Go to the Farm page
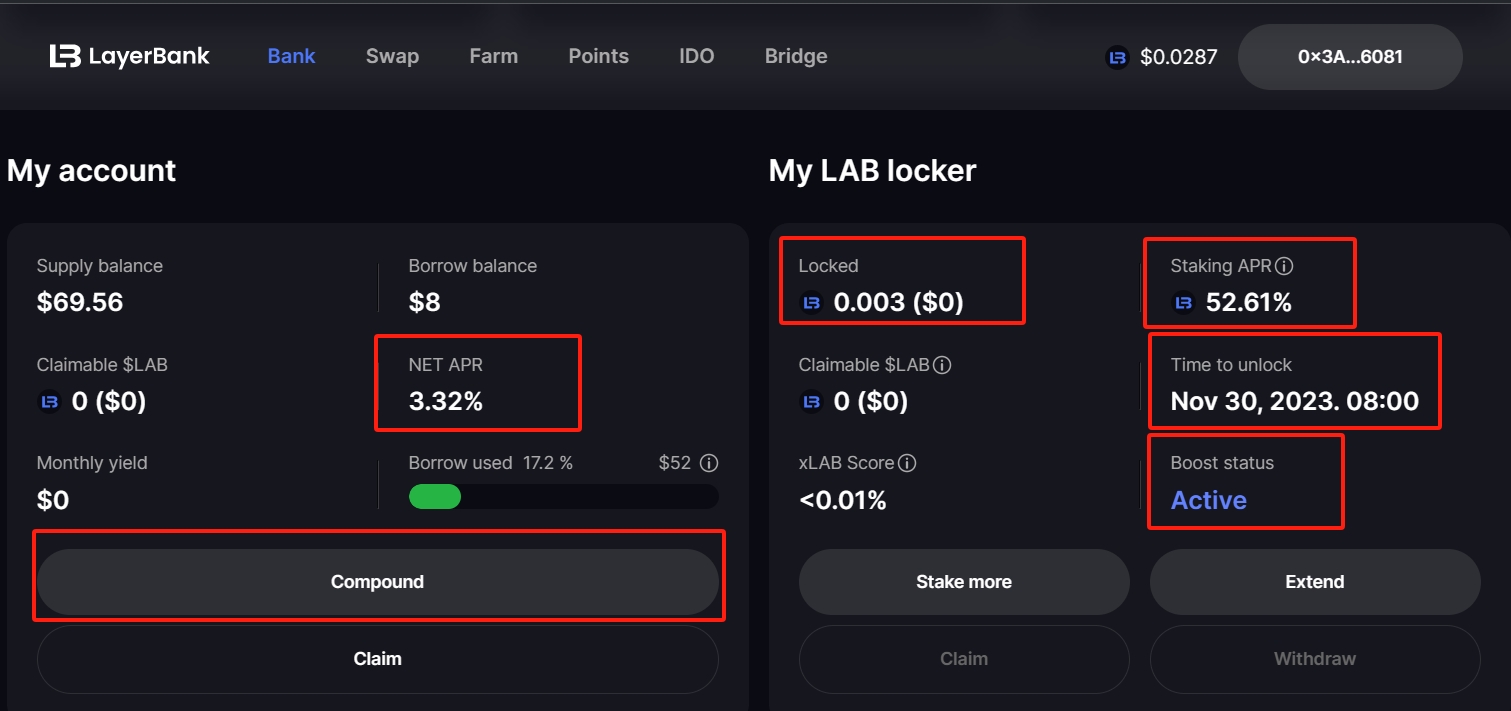1511x711 pixels. [493, 56]
